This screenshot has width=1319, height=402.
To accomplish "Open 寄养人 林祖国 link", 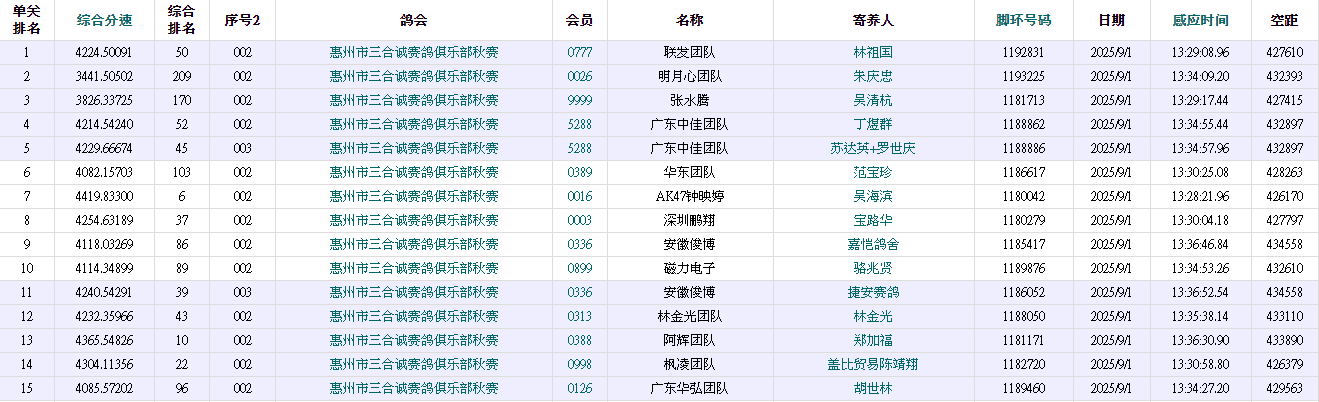I will pos(872,52).
